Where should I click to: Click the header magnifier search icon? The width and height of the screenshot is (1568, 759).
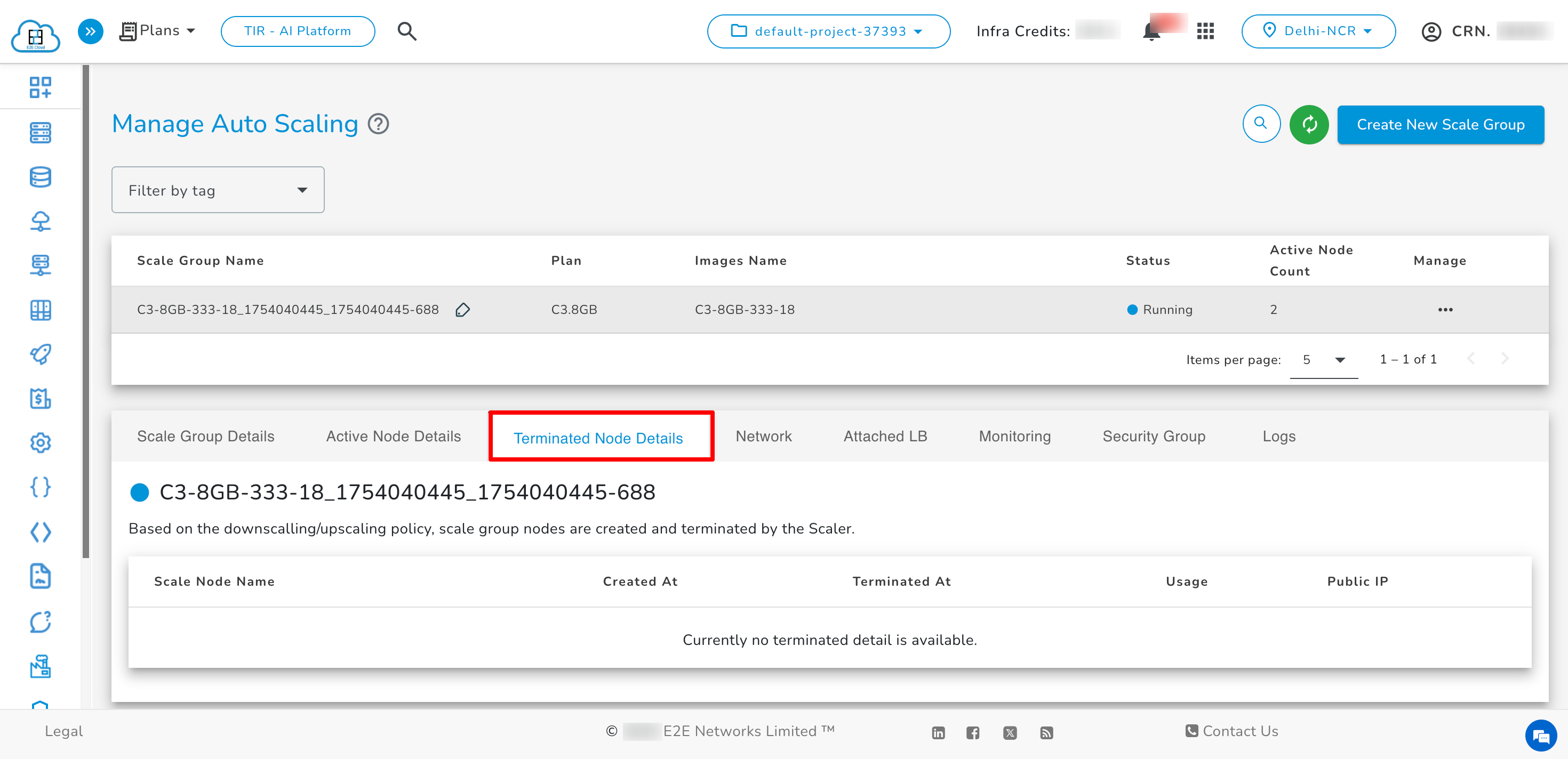(406, 31)
